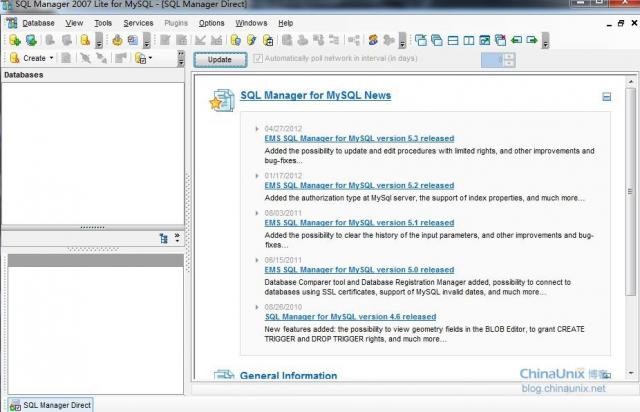640x412 pixels.
Task: Open the Services menu
Action: pyautogui.click(x=138, y=22)
